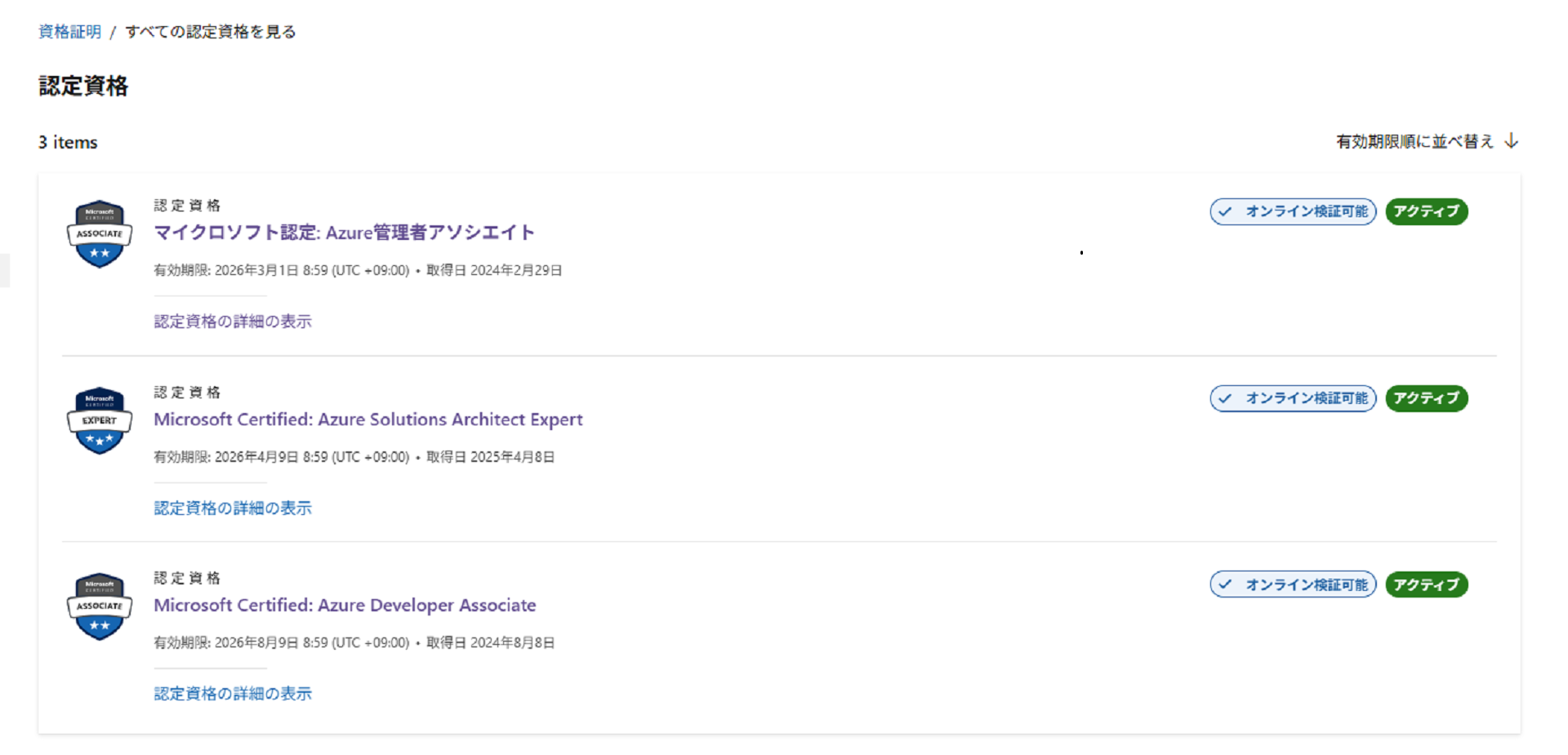
Task: Click the Azure Solutions Architect Expert badge icon
Action: (99, 420)
